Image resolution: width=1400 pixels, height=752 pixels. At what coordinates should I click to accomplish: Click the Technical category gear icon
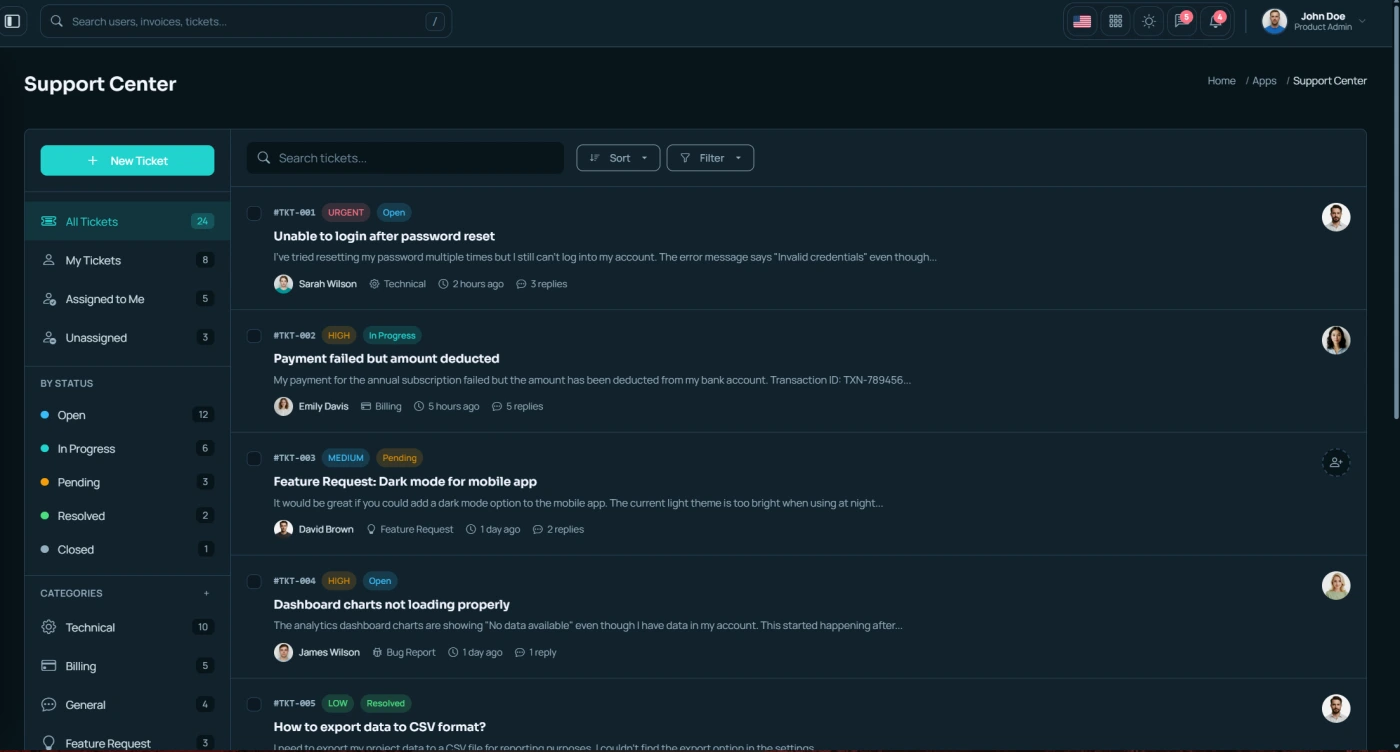pos(48,627)
